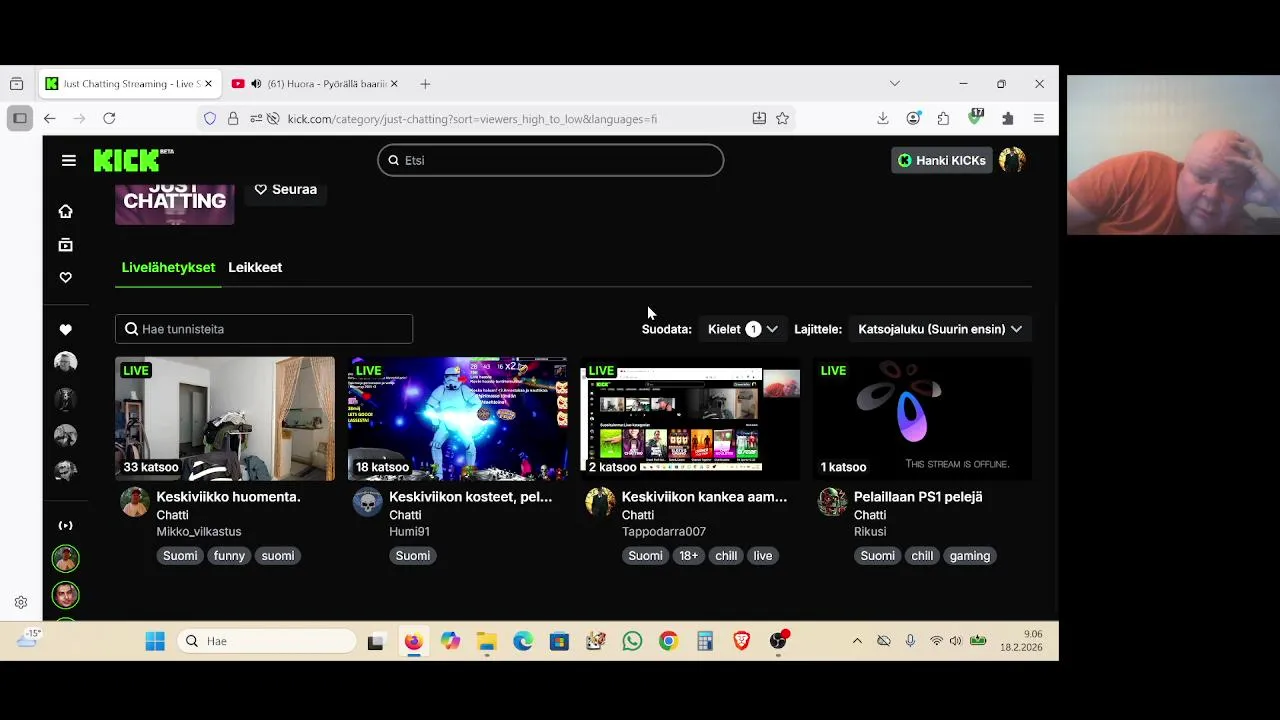Open OBS Studio from the taskbar
Image resolution: width=1280 pixels, height=720 pixels.
coord(778,641)
